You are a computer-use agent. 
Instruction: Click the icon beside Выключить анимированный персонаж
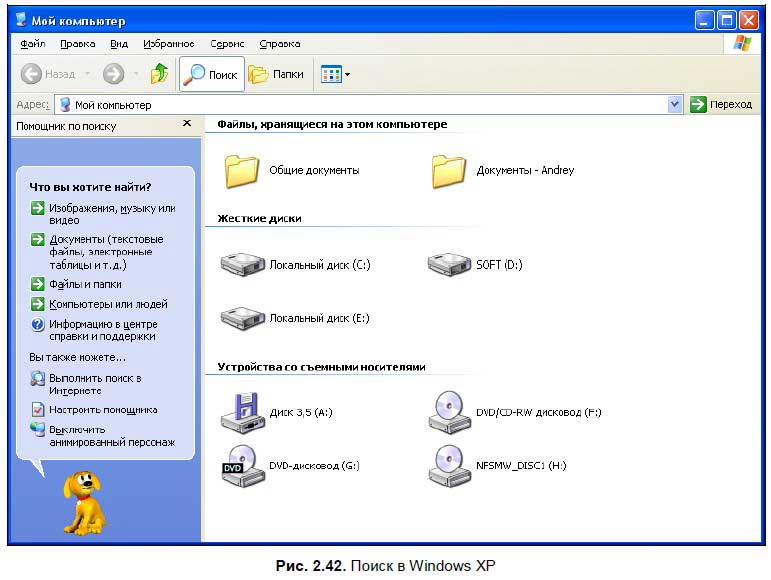[37, 429]
